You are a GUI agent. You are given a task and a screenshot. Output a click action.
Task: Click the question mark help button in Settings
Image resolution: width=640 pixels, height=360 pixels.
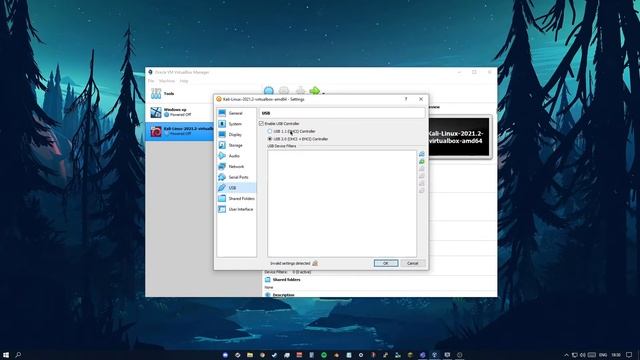click(406, 99)
